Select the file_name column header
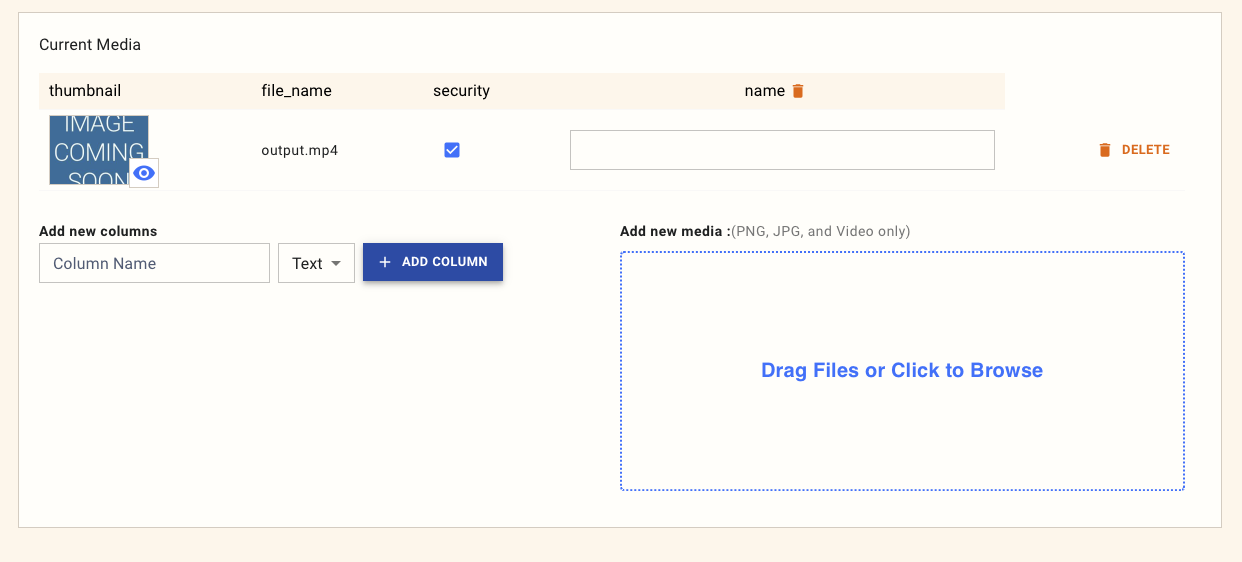 tap(296, 91)
